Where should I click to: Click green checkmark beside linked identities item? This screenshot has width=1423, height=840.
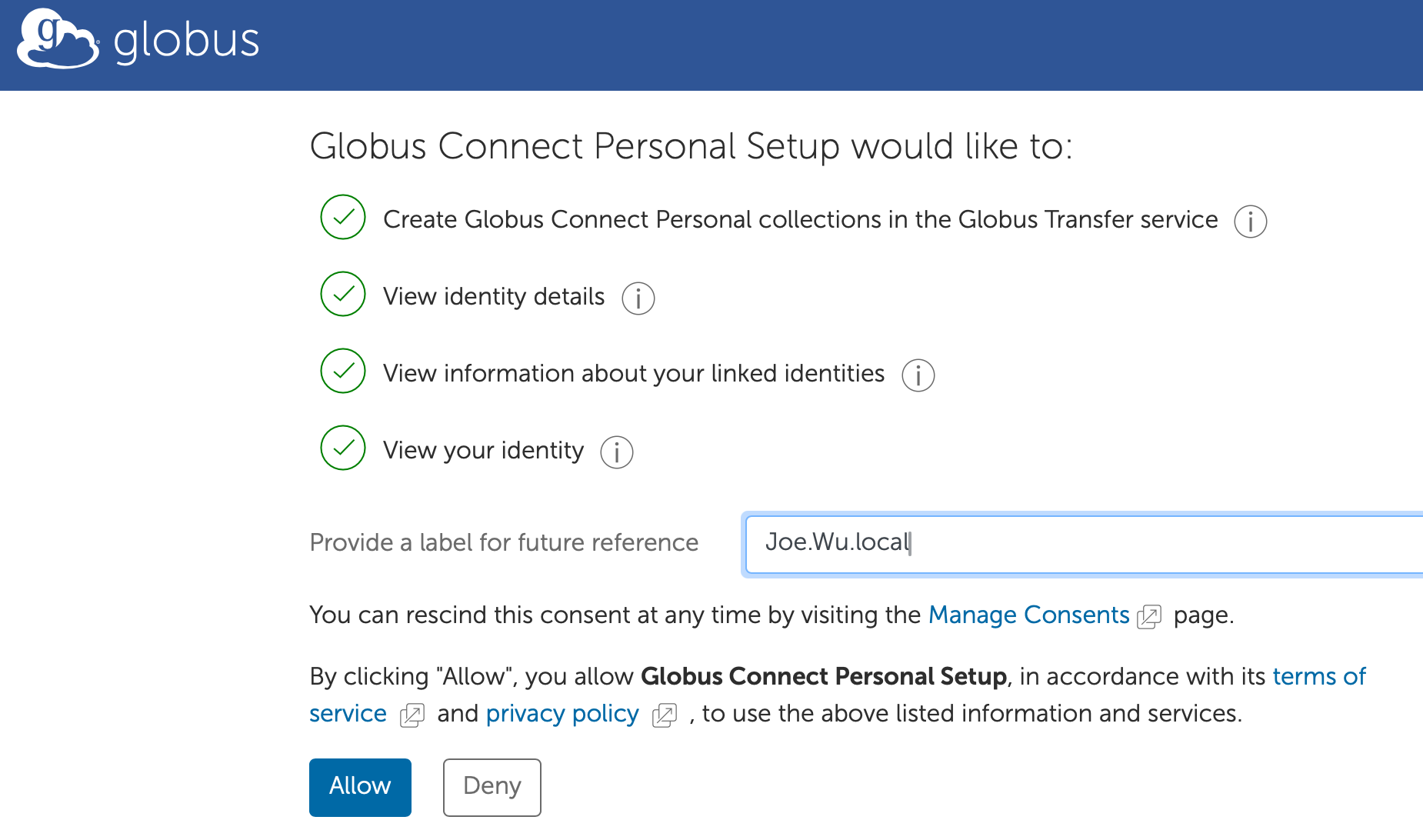(343, 371)
